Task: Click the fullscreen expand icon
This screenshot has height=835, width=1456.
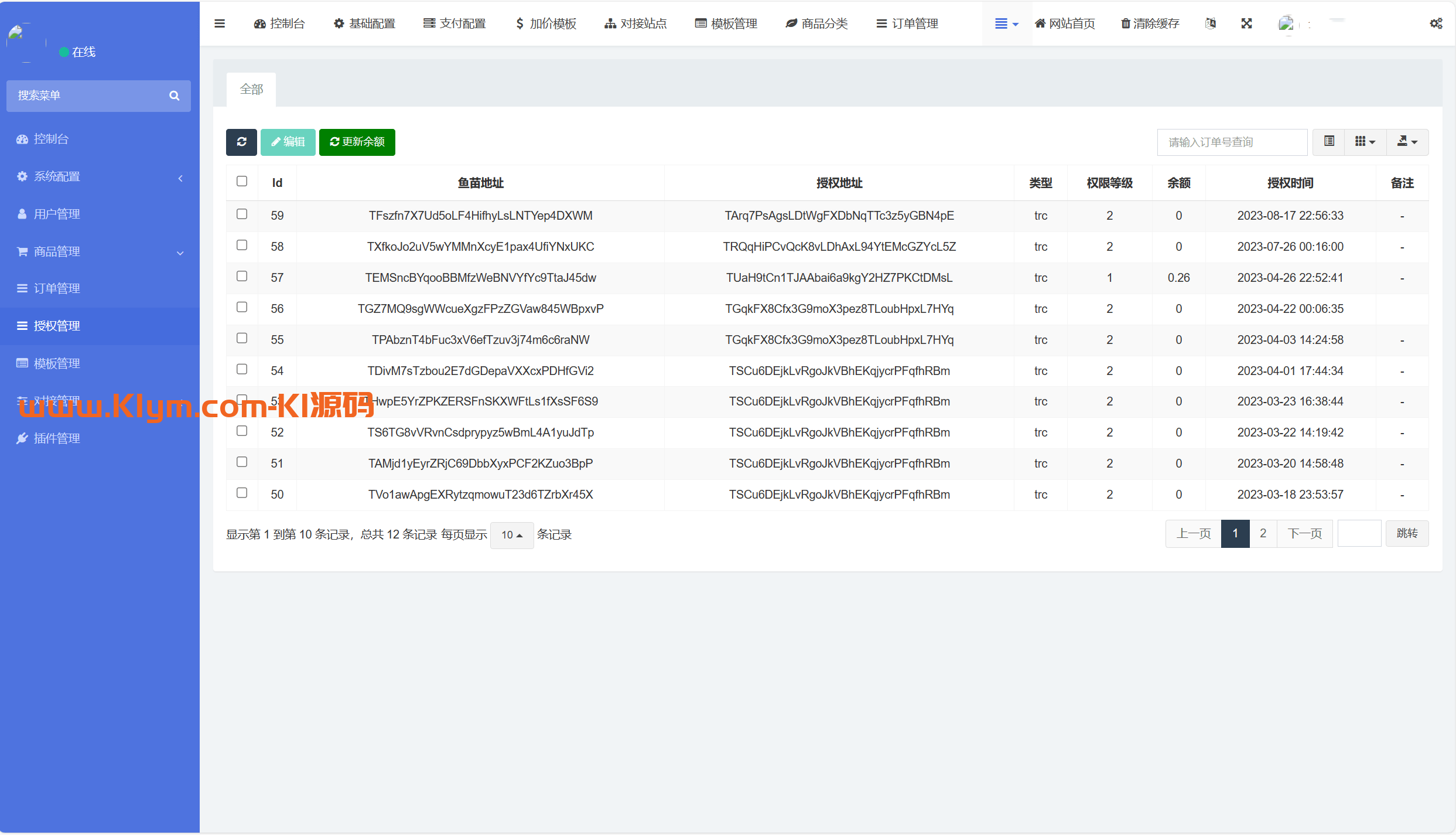Action: 1246,23
